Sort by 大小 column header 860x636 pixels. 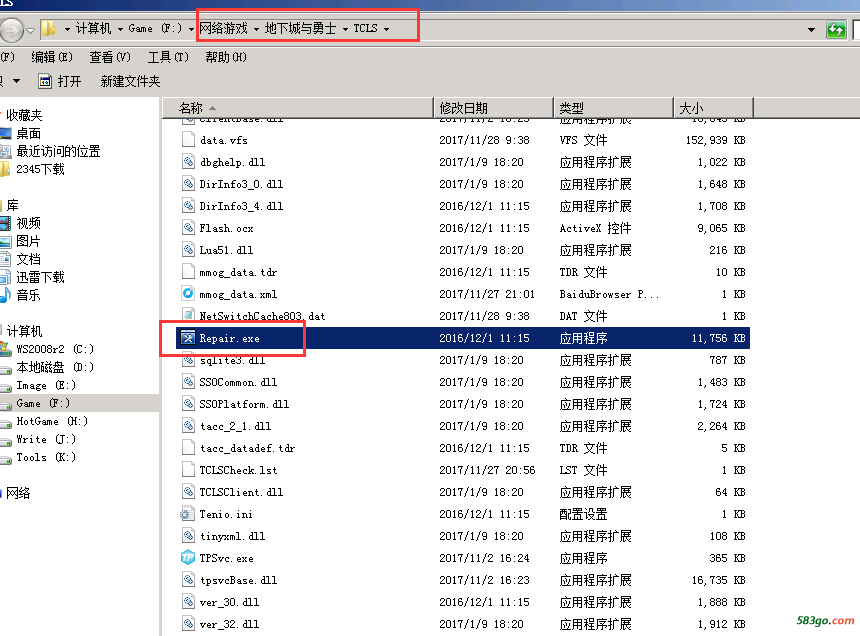pos(714,108)
